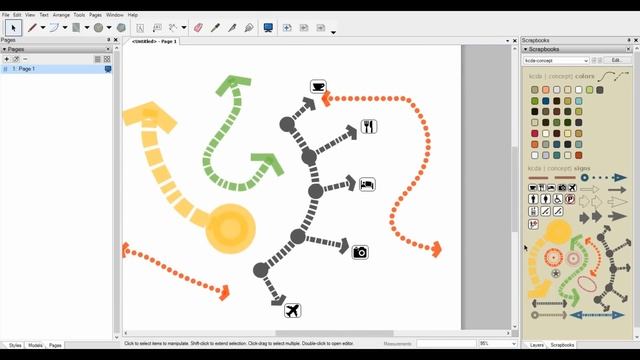Open the Text menu
The height and width of the screenshot is (360, 640).
pos(44,15)
